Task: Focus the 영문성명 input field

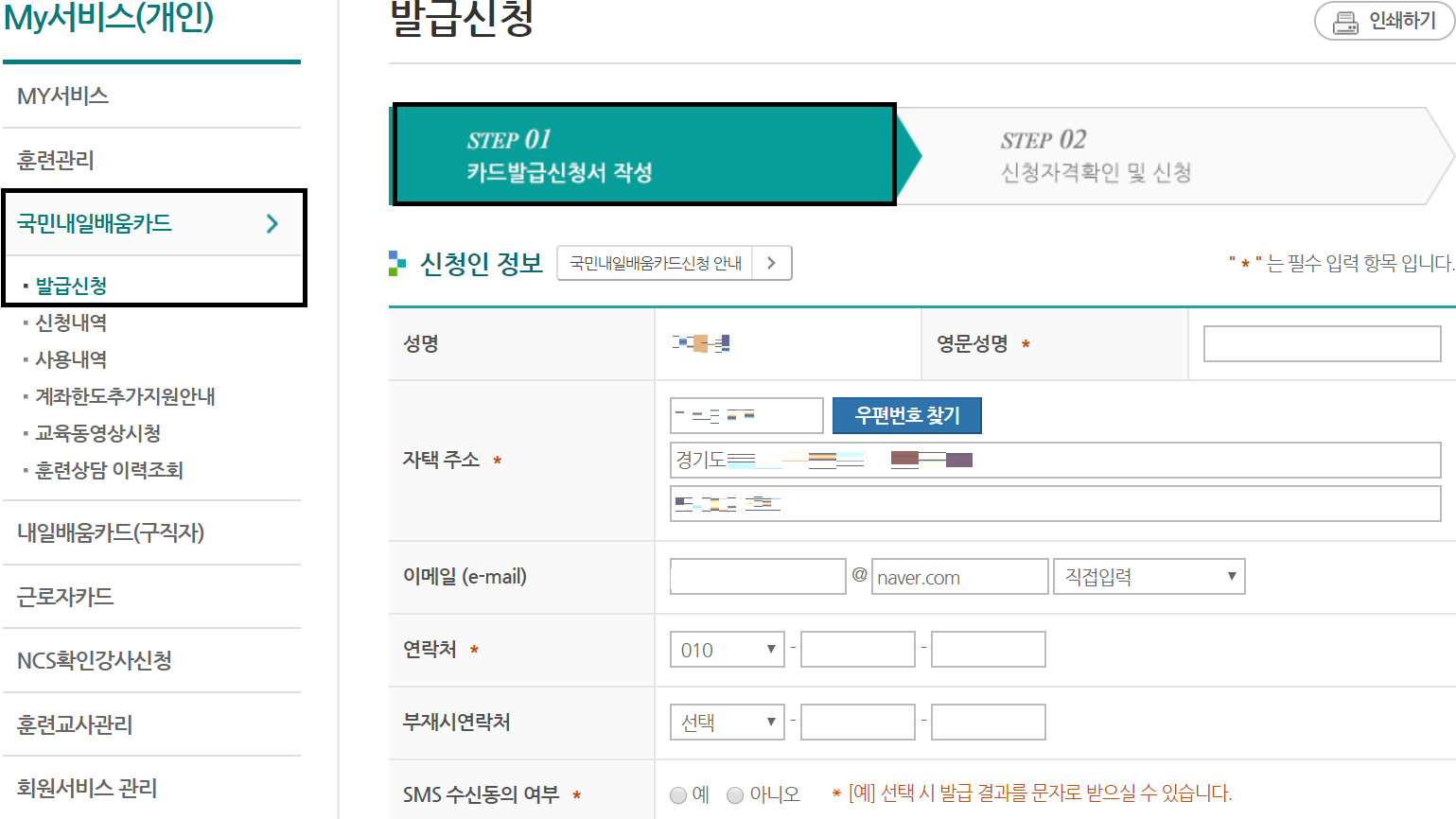Action: coord(1322,343)
